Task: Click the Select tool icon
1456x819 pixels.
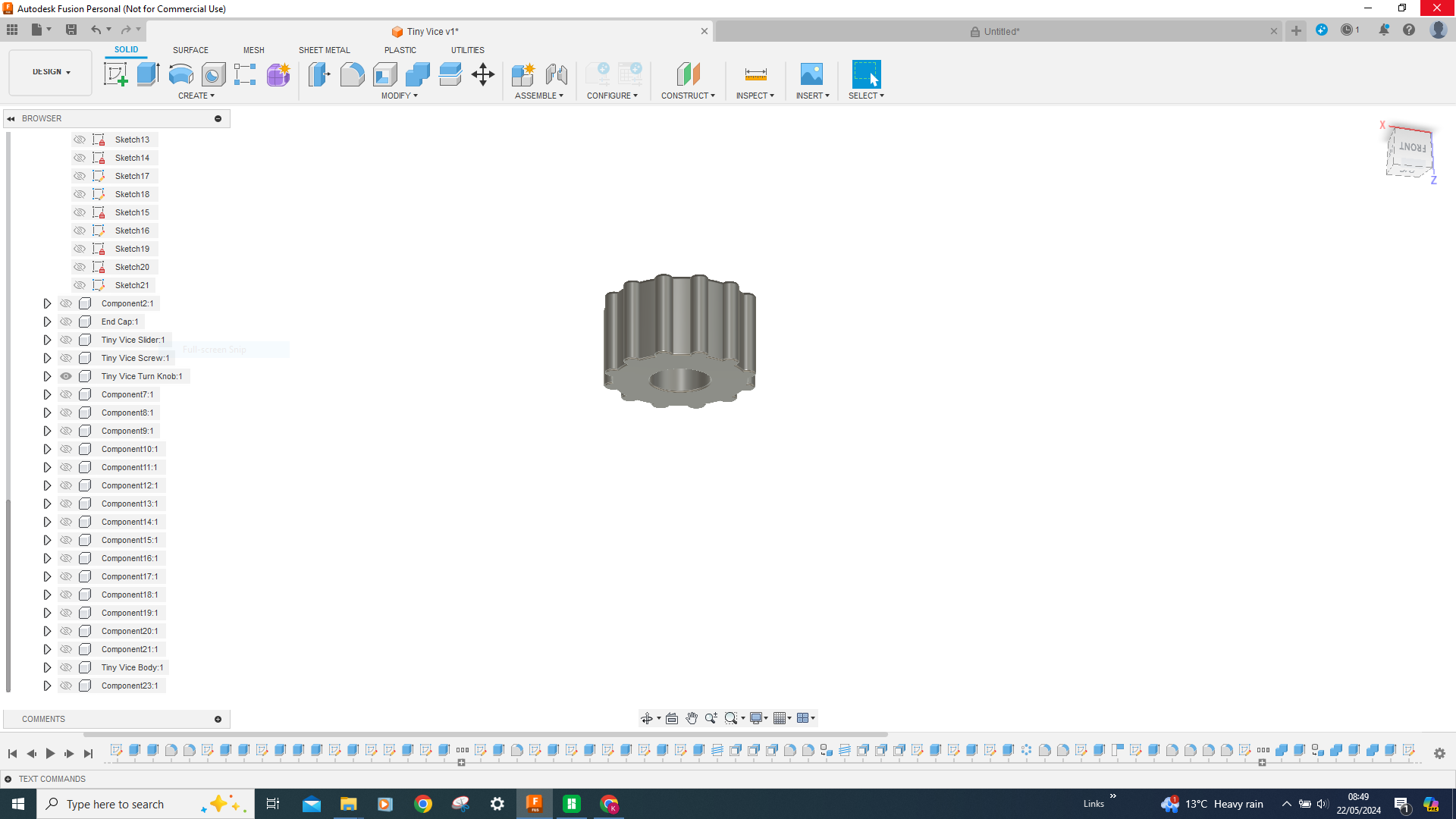Action: [866, 74]
